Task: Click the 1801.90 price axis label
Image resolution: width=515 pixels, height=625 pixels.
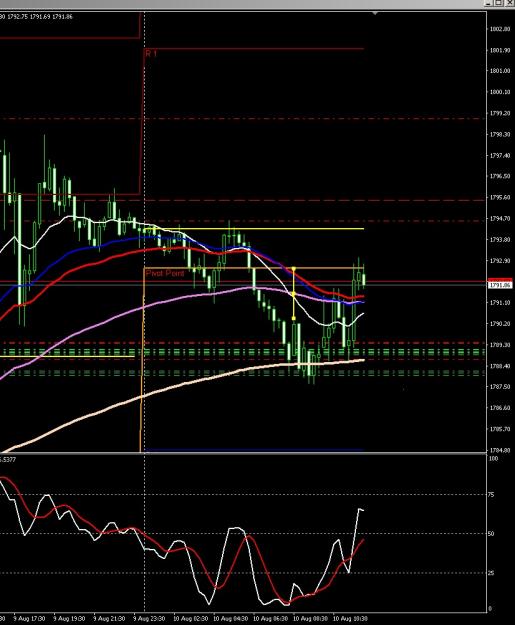Action: 500,50
